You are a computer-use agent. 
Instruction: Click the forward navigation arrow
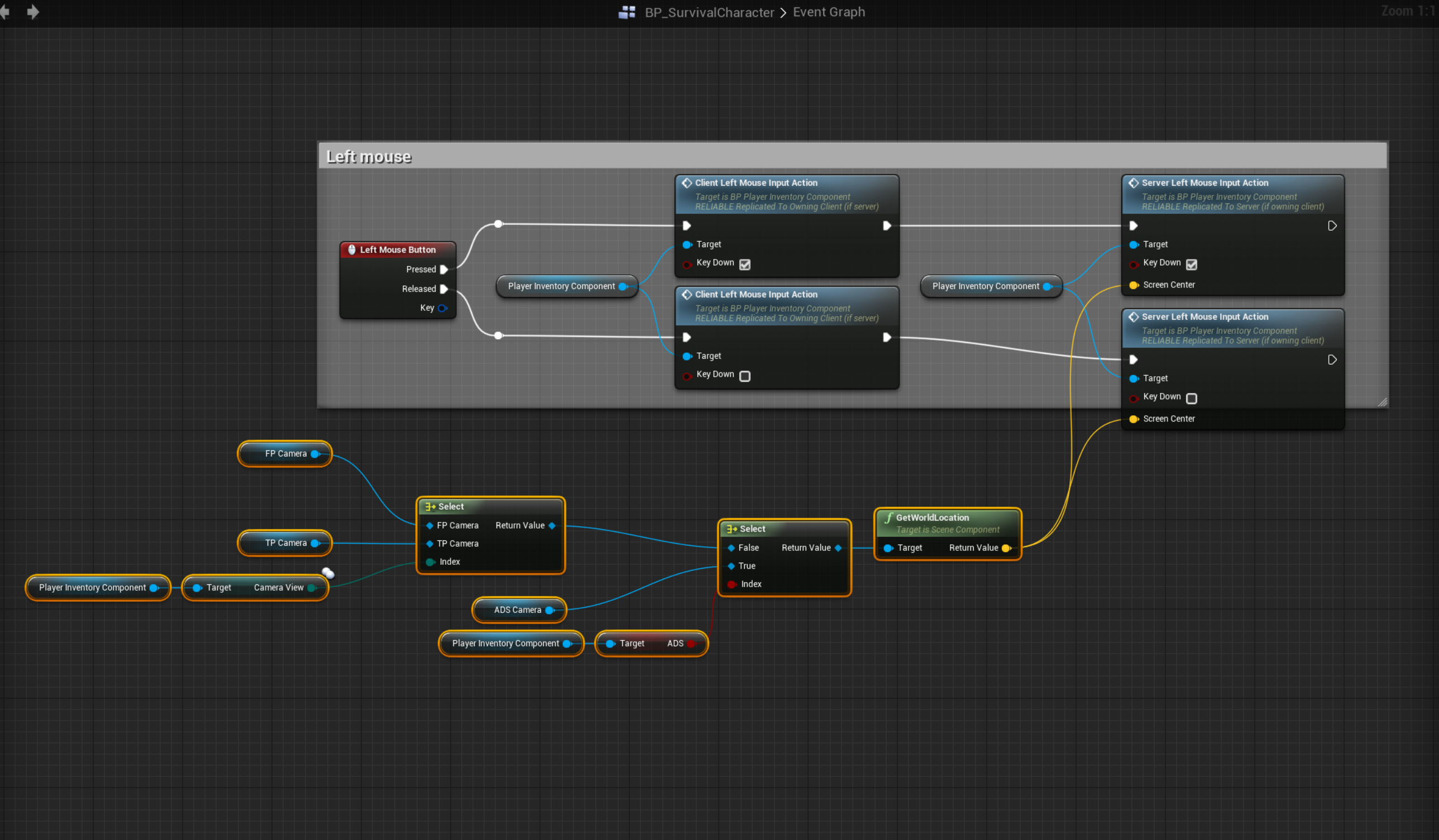pos(33,11)
